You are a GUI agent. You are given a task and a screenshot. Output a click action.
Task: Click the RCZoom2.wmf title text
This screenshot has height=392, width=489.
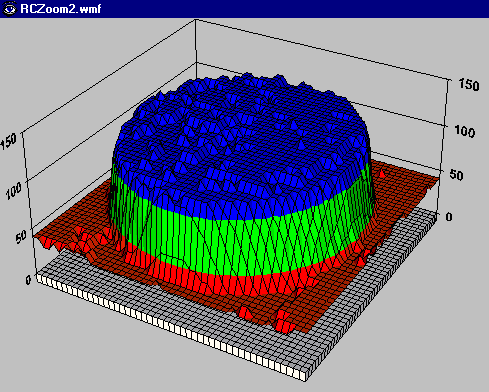pos(60,8)
